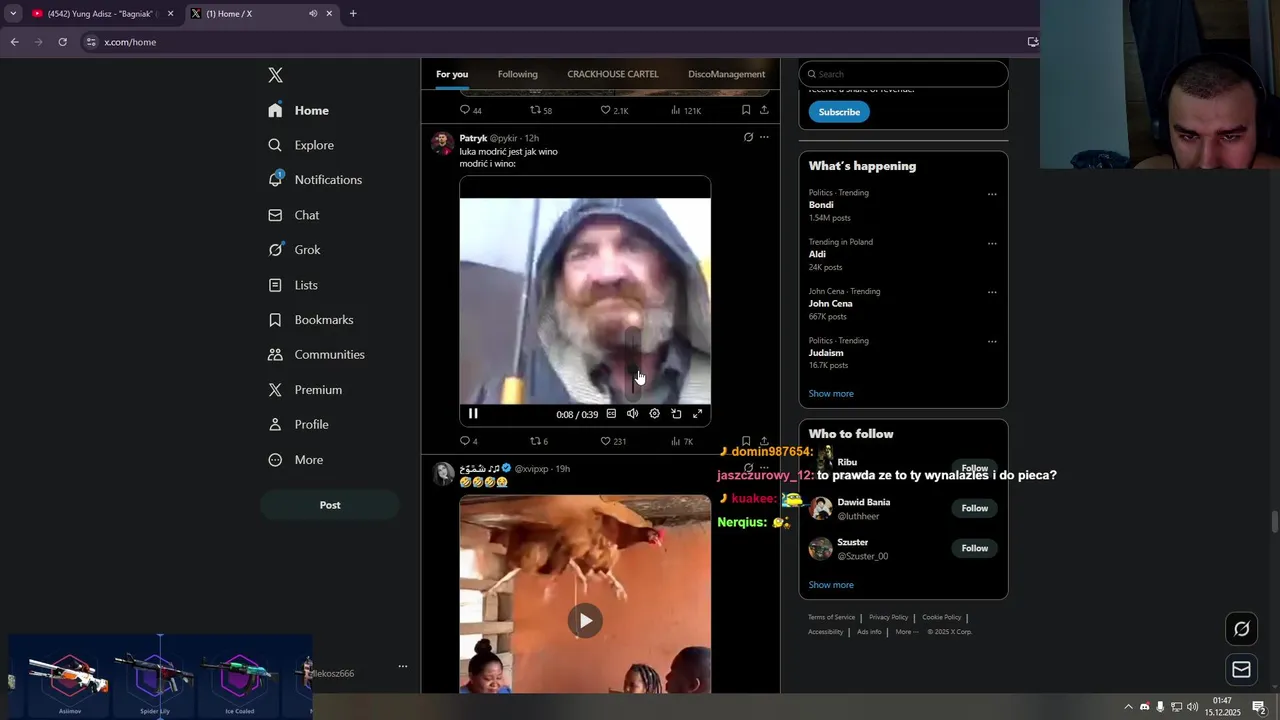Bookmark the top post
Viewport: 1280px width, 720px height.
coord(746,110)
